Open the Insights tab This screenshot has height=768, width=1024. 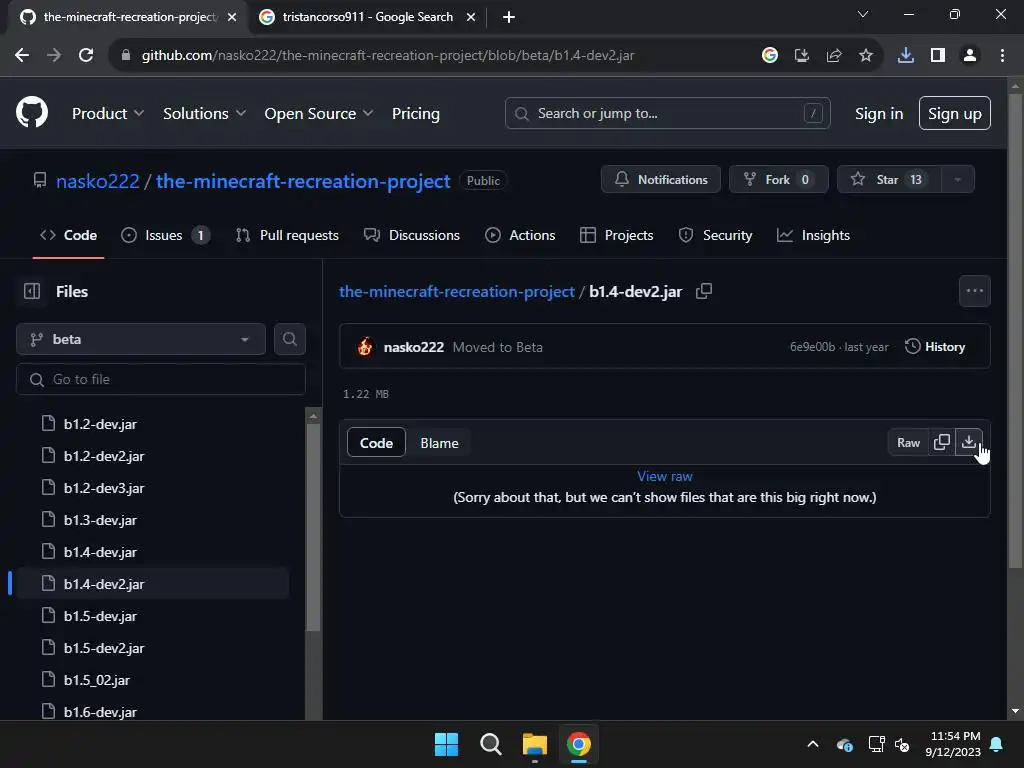tap(813, 235)
